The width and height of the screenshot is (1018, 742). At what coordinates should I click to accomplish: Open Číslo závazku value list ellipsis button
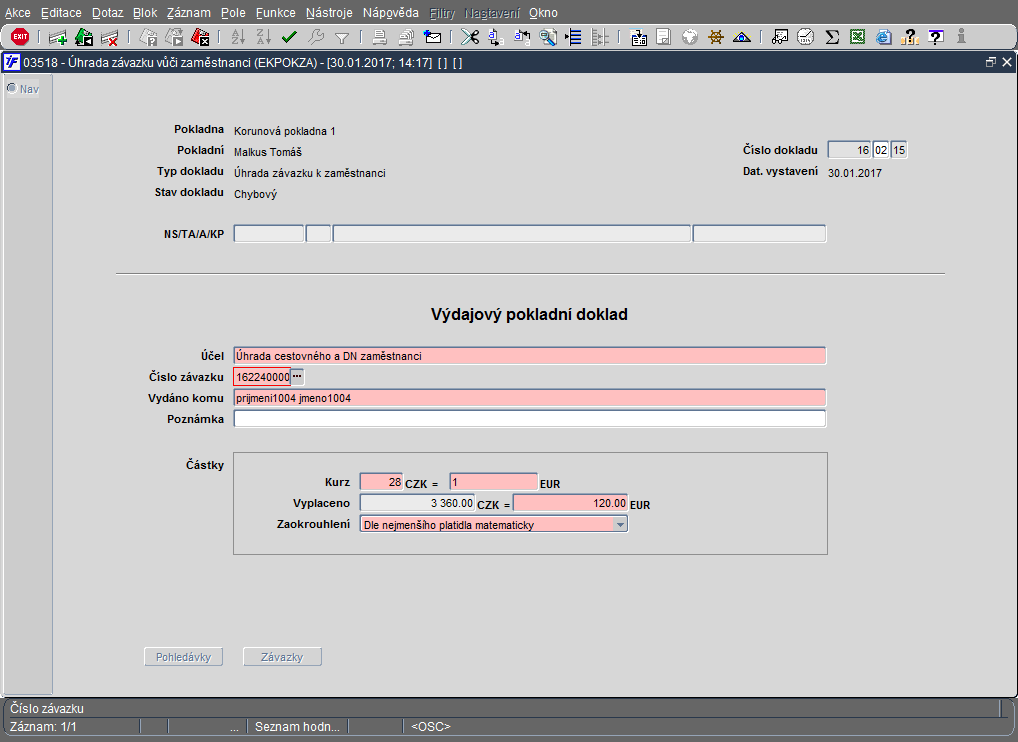[x=297, y=377]
